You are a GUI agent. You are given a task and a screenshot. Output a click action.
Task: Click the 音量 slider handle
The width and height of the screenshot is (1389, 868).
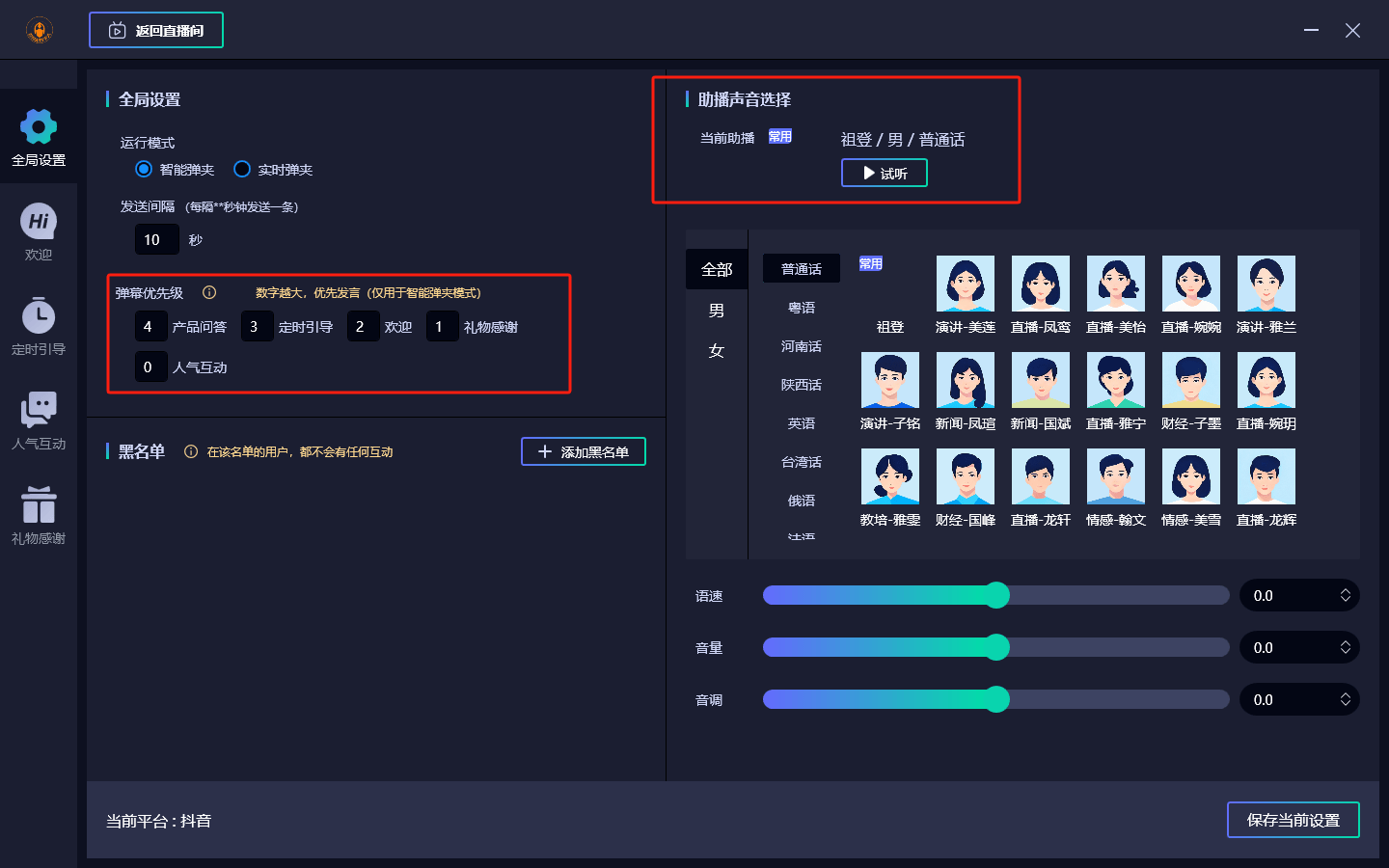[996, 647]
